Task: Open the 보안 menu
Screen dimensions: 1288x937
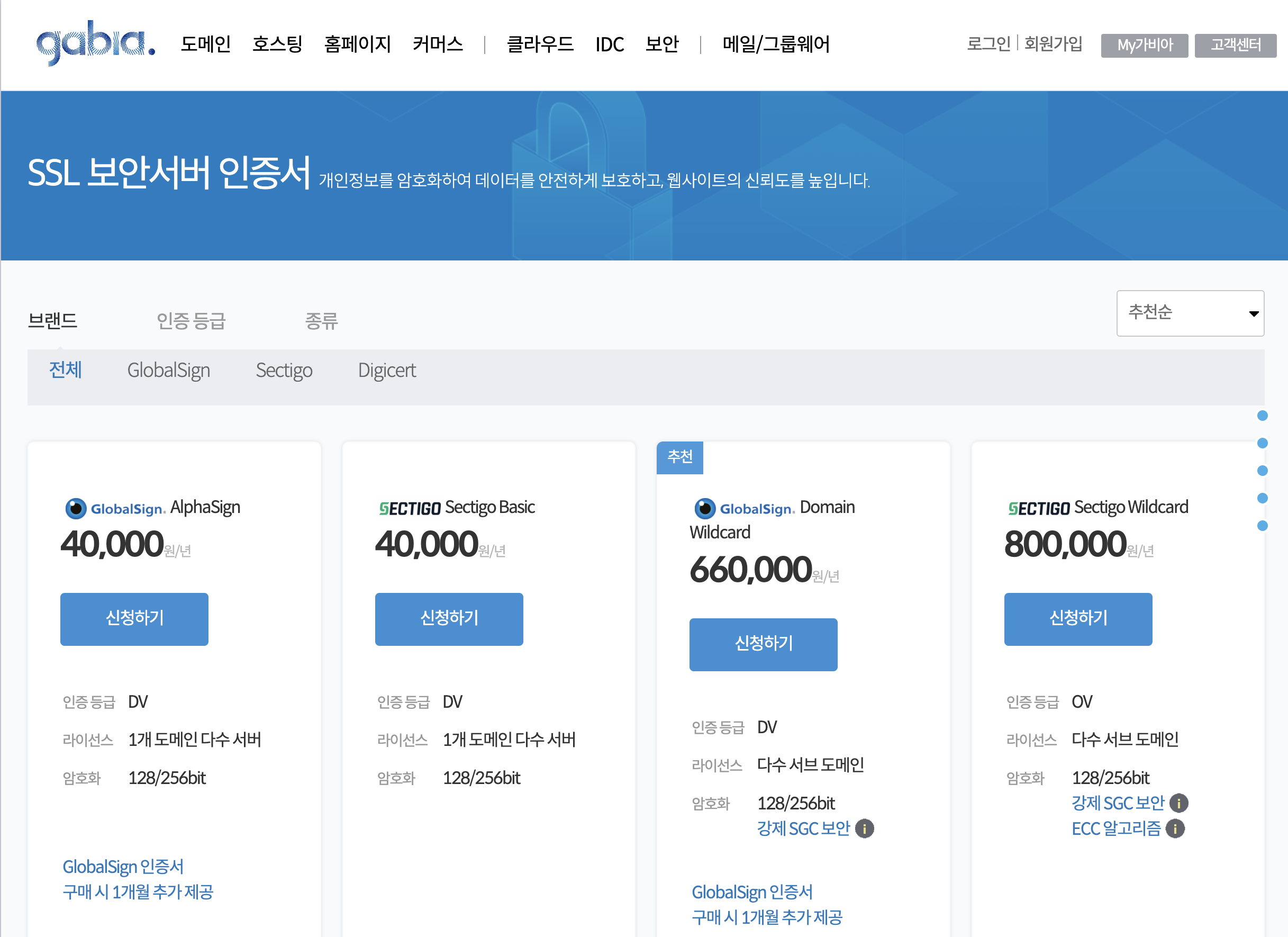Action: coord(661,44)
